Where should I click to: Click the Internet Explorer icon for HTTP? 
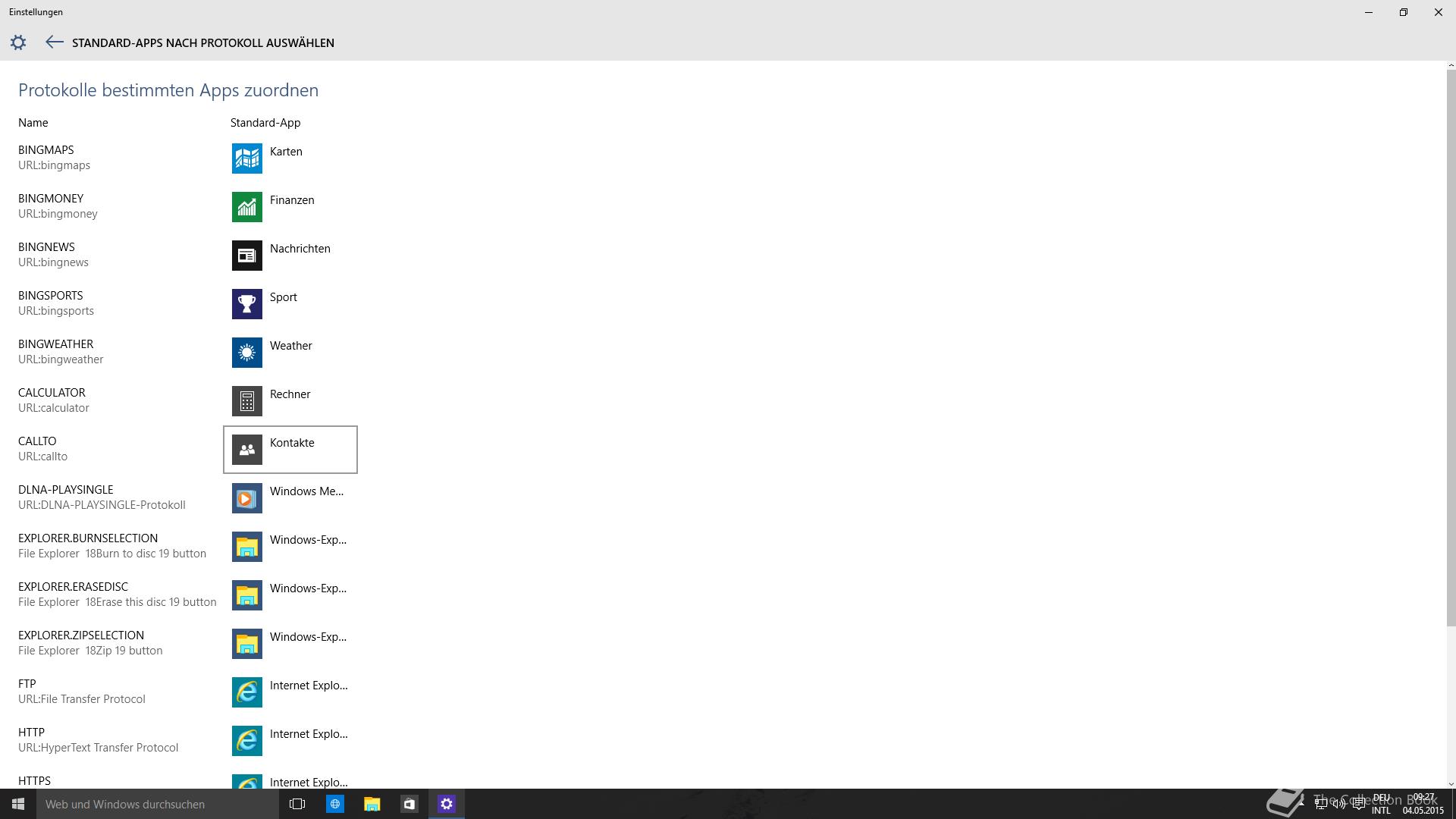tap(247, 741)
